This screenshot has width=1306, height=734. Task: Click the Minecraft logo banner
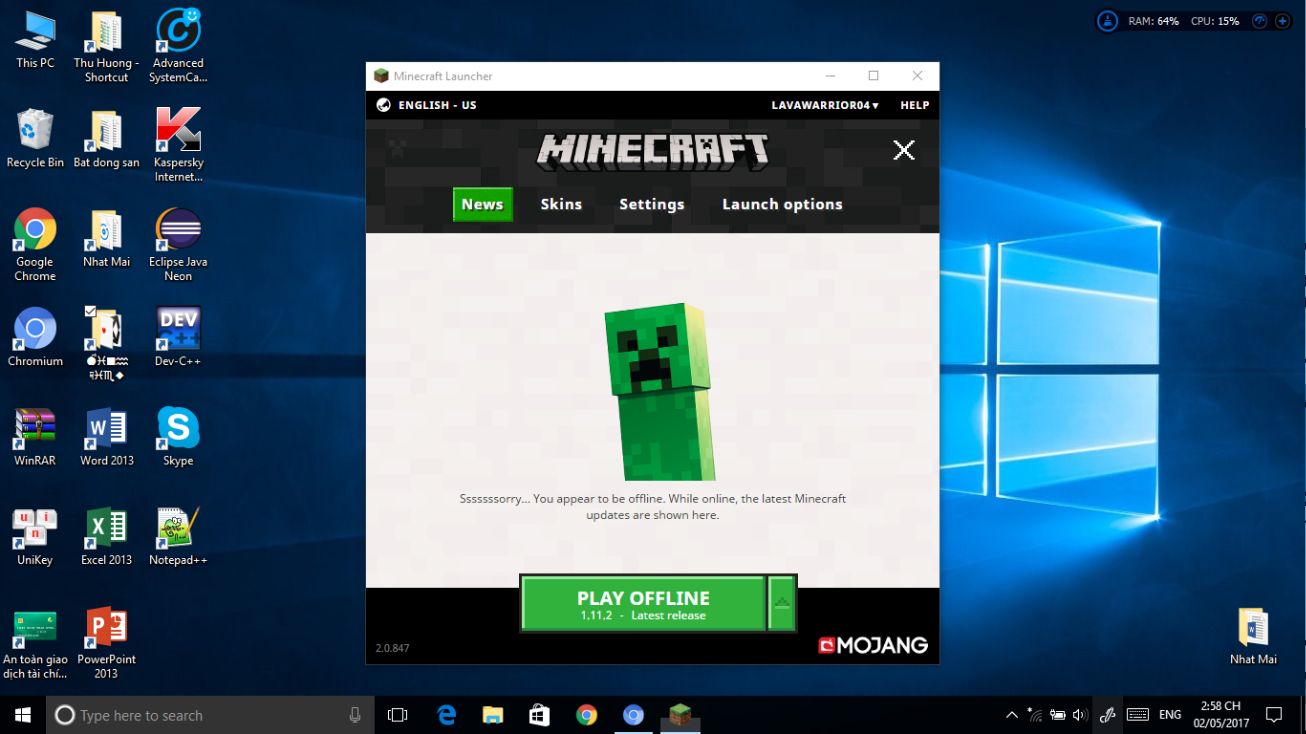[652, 150]
